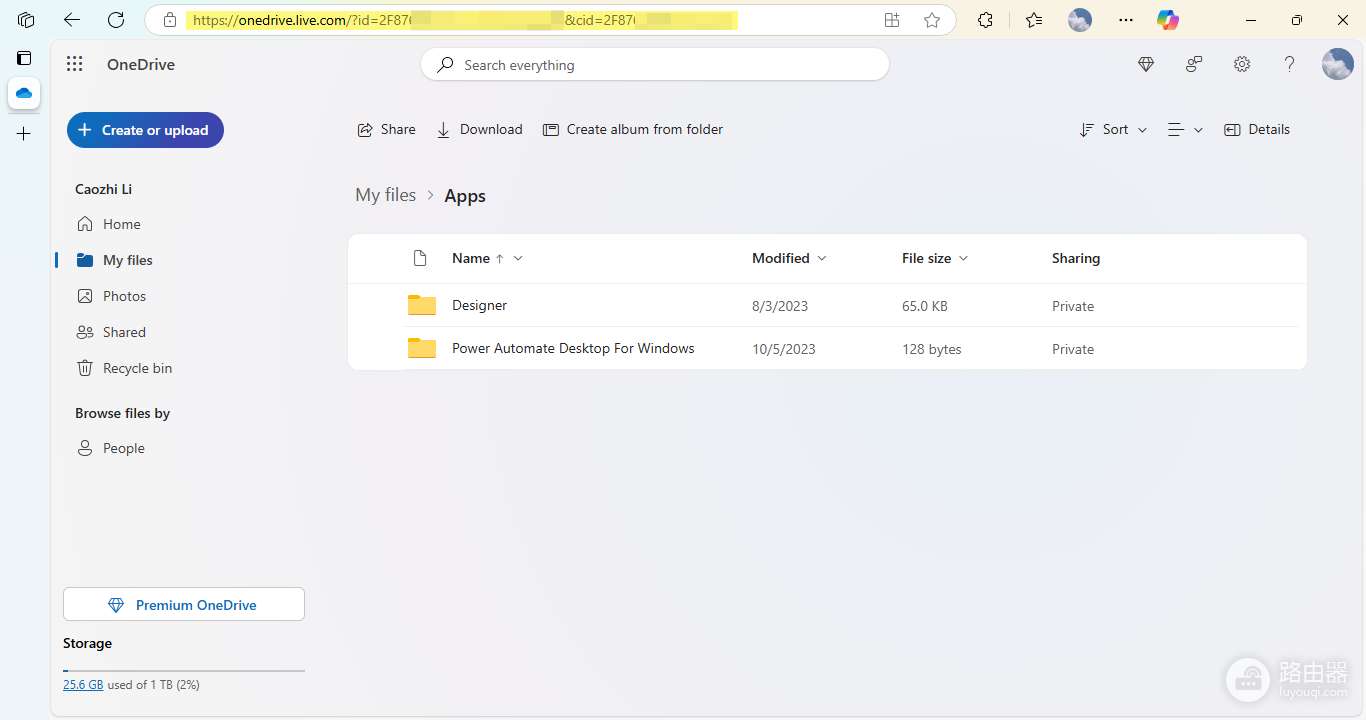Click the 128 bytes file size

[x=932, y=349]
